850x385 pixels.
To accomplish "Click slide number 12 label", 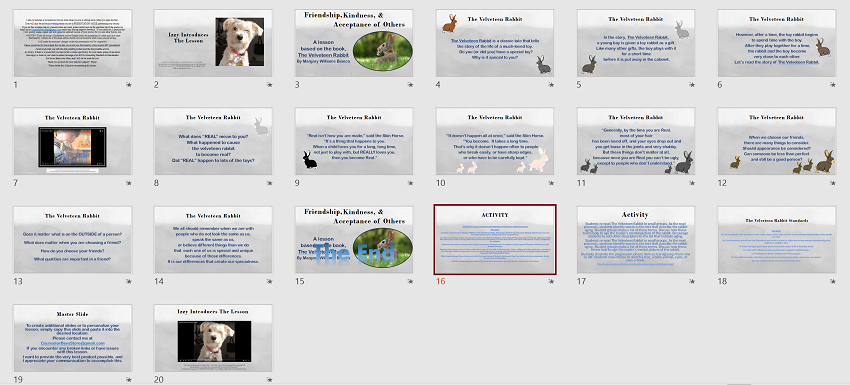I will click(x=722, y=183).
